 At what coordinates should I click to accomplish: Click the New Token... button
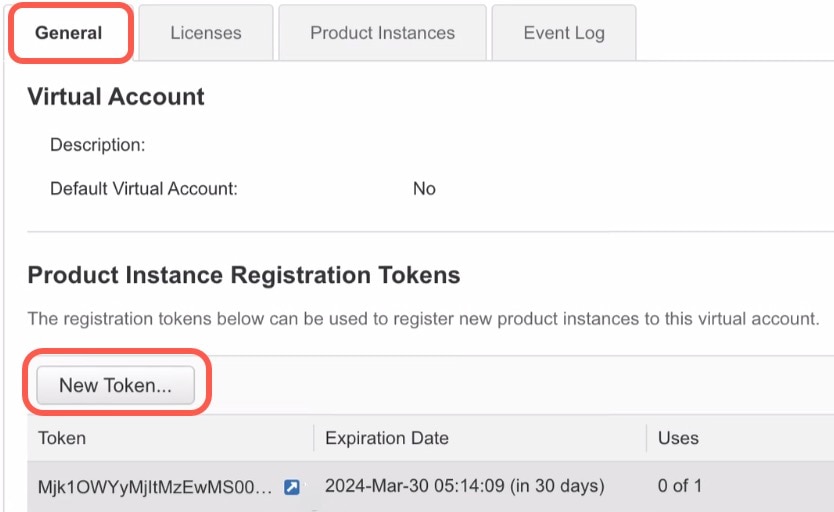pyautogui.click(x=115, y=385)
